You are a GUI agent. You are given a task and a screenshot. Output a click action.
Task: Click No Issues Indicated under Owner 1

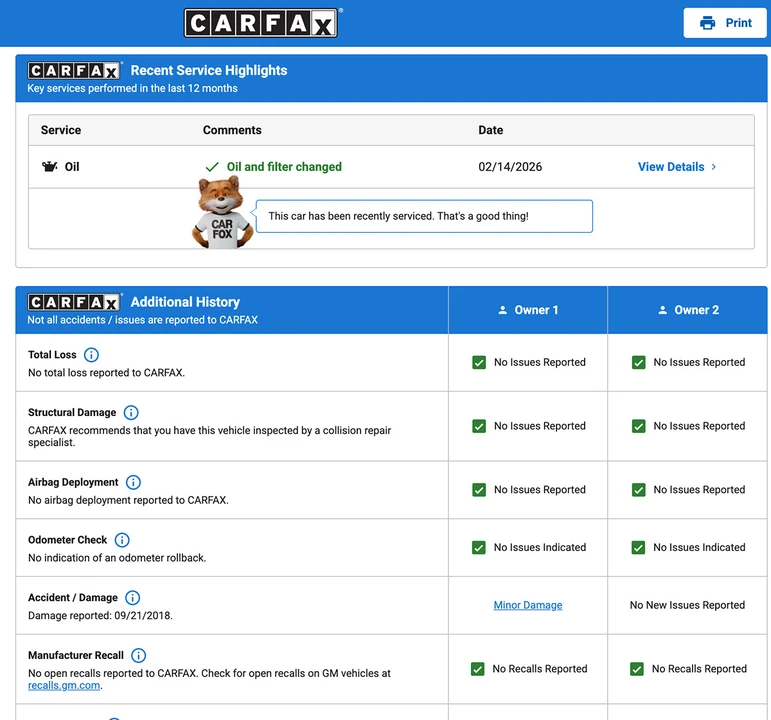coord(540,547)
